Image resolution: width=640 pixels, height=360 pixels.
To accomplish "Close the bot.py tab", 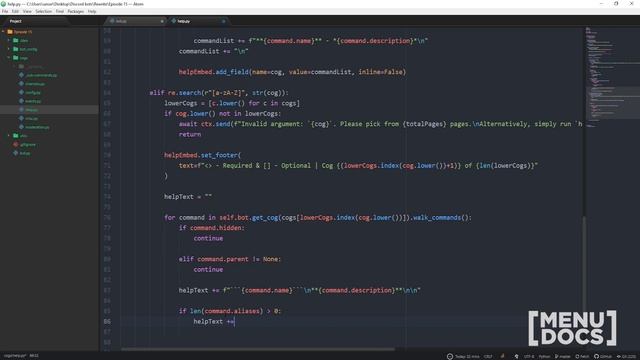I will 162,21.
